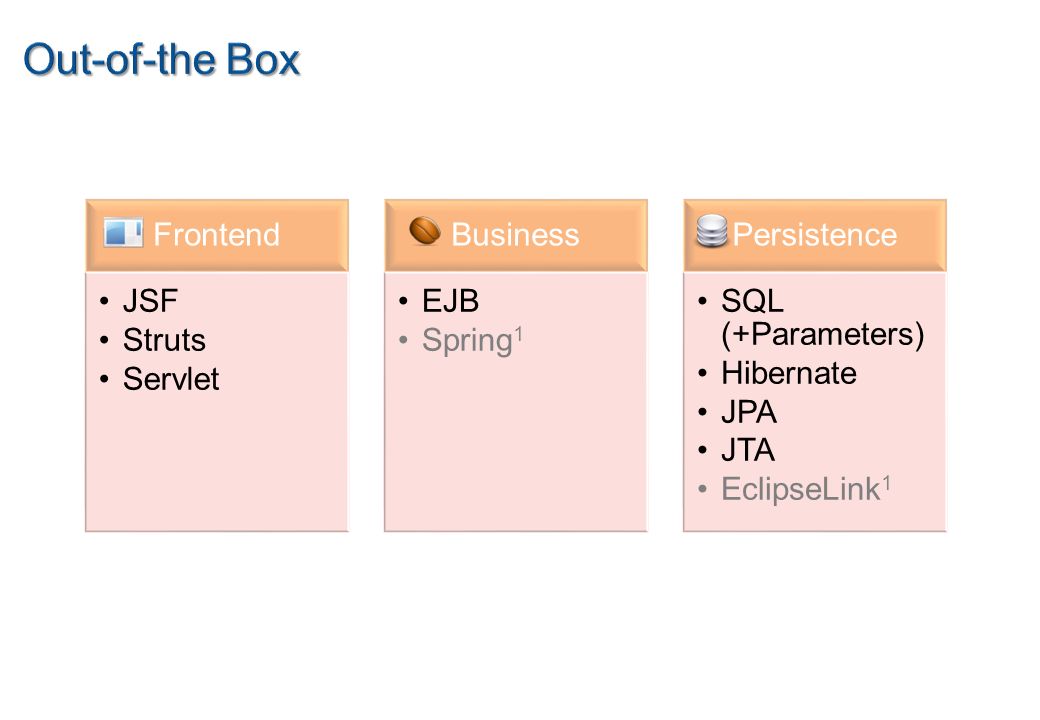
Task: Click the Hibernate list item
Action: click(789, 373)
